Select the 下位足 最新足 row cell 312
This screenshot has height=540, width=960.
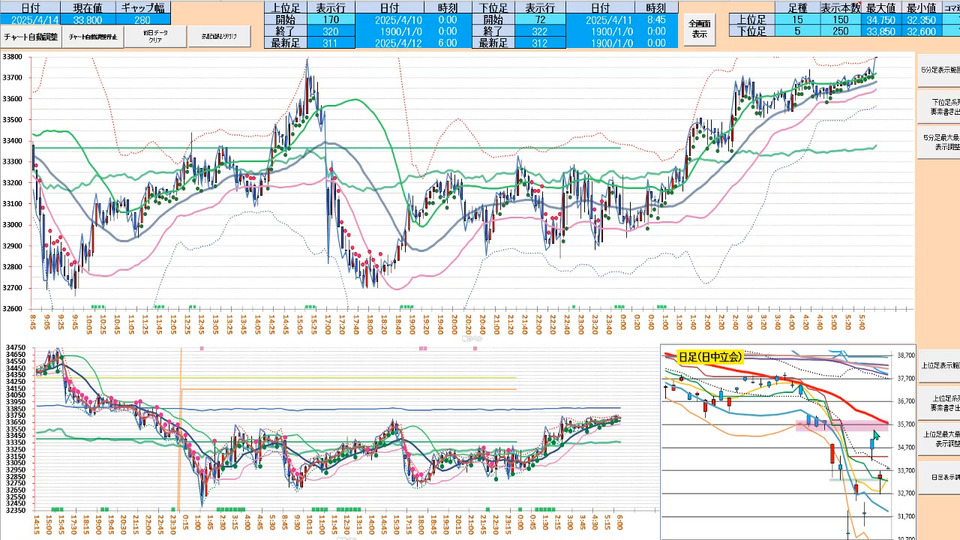539,43
